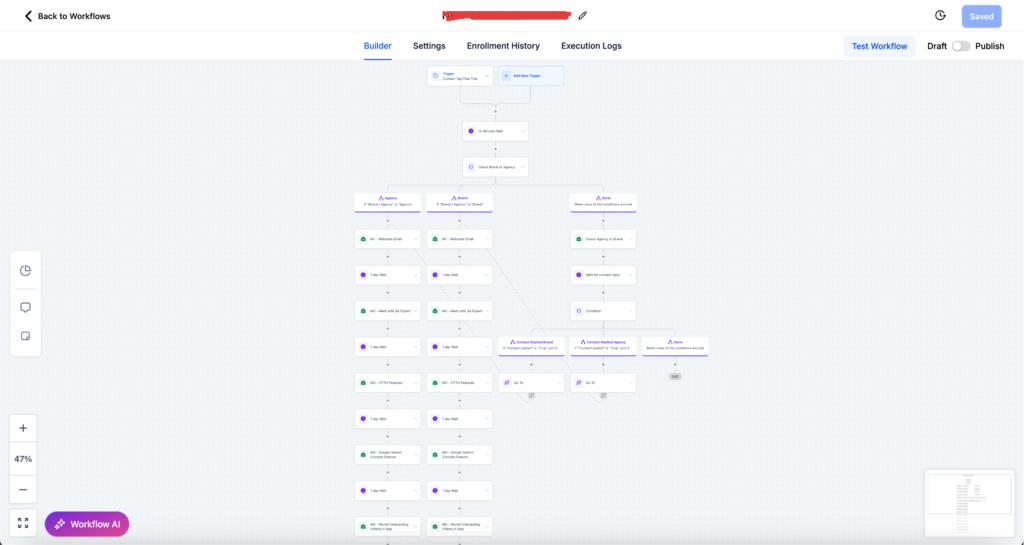Open three-dot menu on Check Brand or Agency node

click(522, 167)
